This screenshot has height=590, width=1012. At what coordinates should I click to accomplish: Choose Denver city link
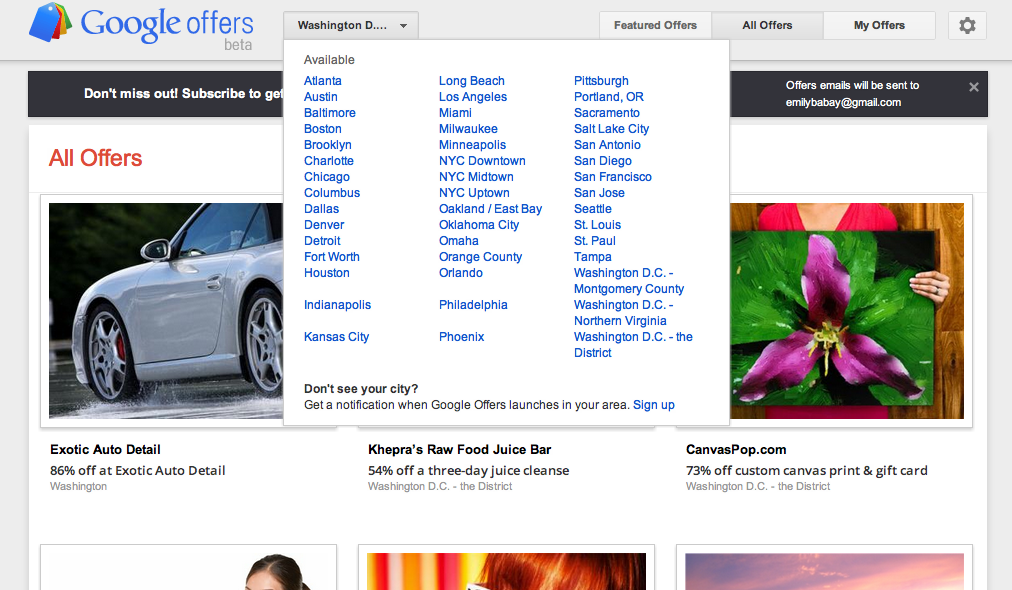point(324,225)
